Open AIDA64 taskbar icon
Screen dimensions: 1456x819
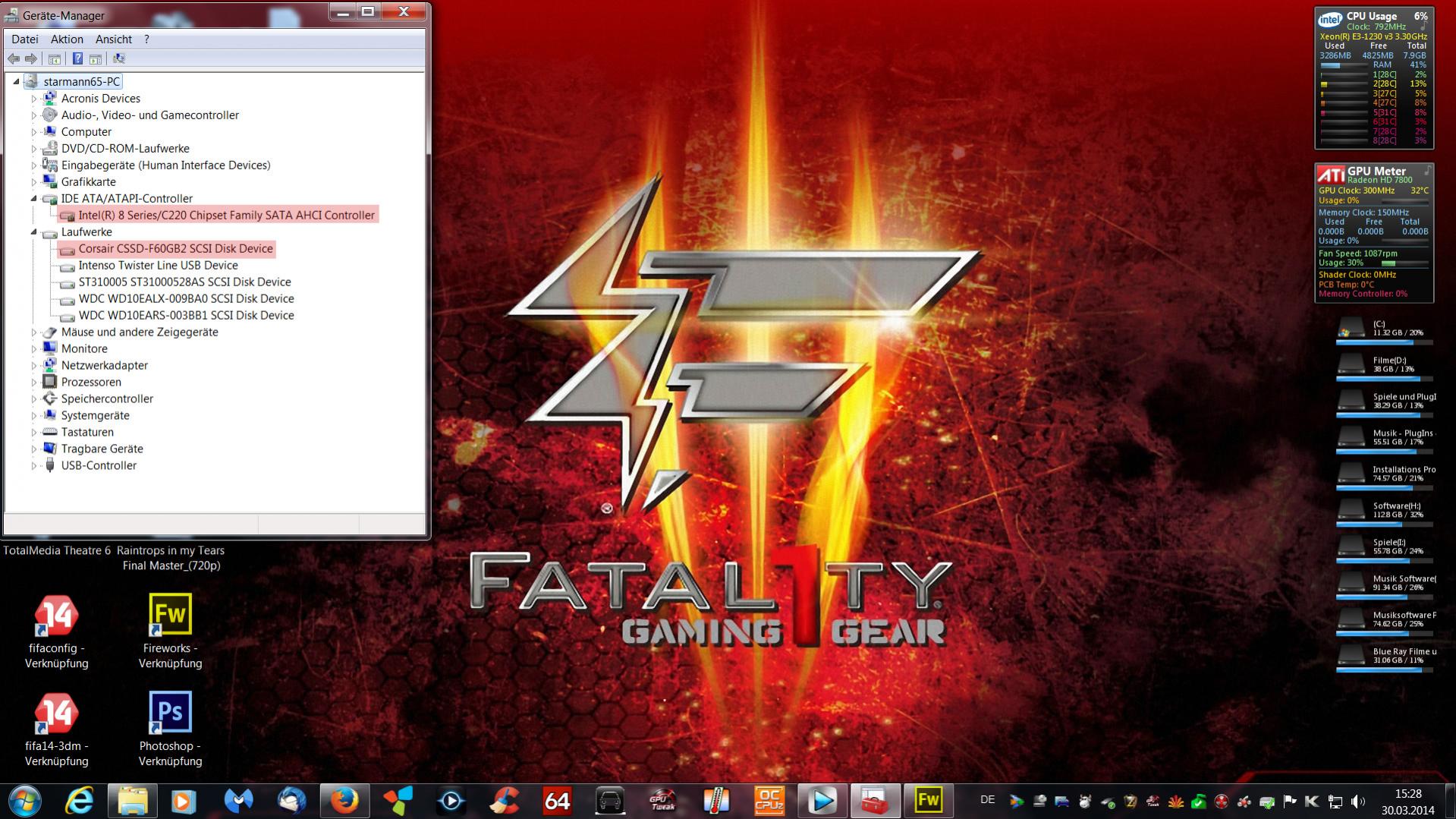pos(557,801)
